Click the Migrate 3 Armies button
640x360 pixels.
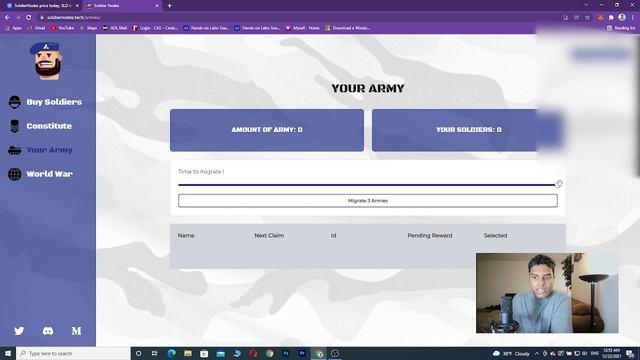368,201
